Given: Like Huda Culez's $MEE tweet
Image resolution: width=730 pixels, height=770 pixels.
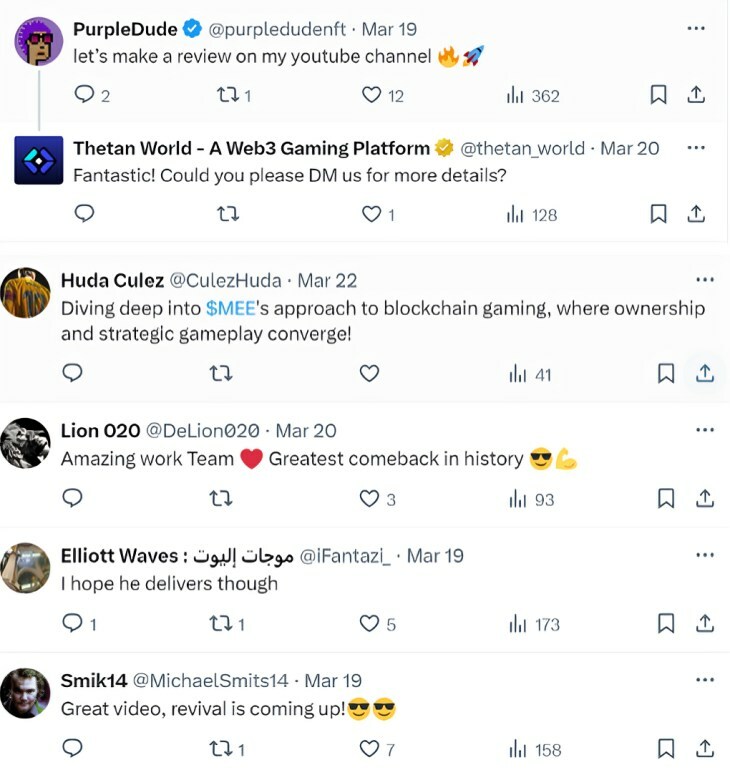Looking at the screenshot, I should coord(369,373).
